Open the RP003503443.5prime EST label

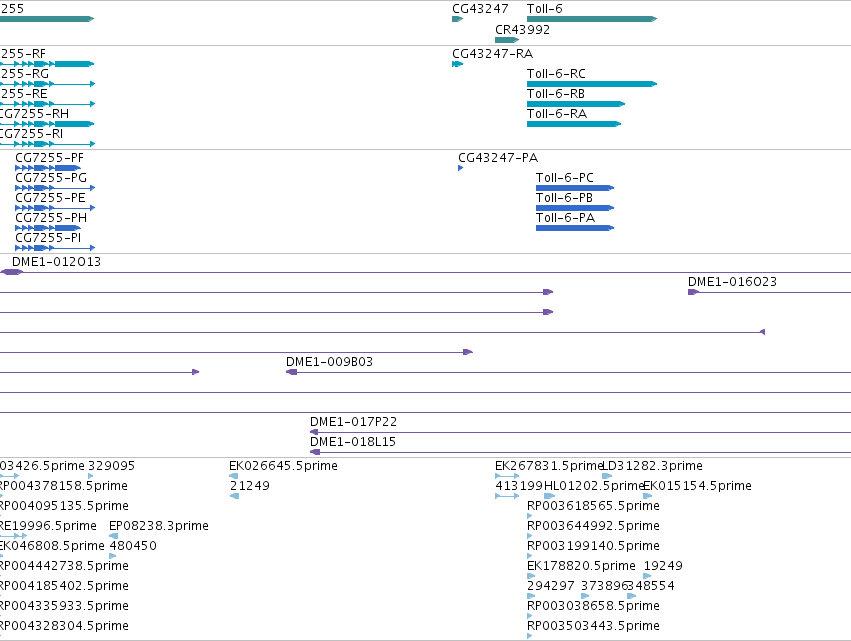(593, 626)
